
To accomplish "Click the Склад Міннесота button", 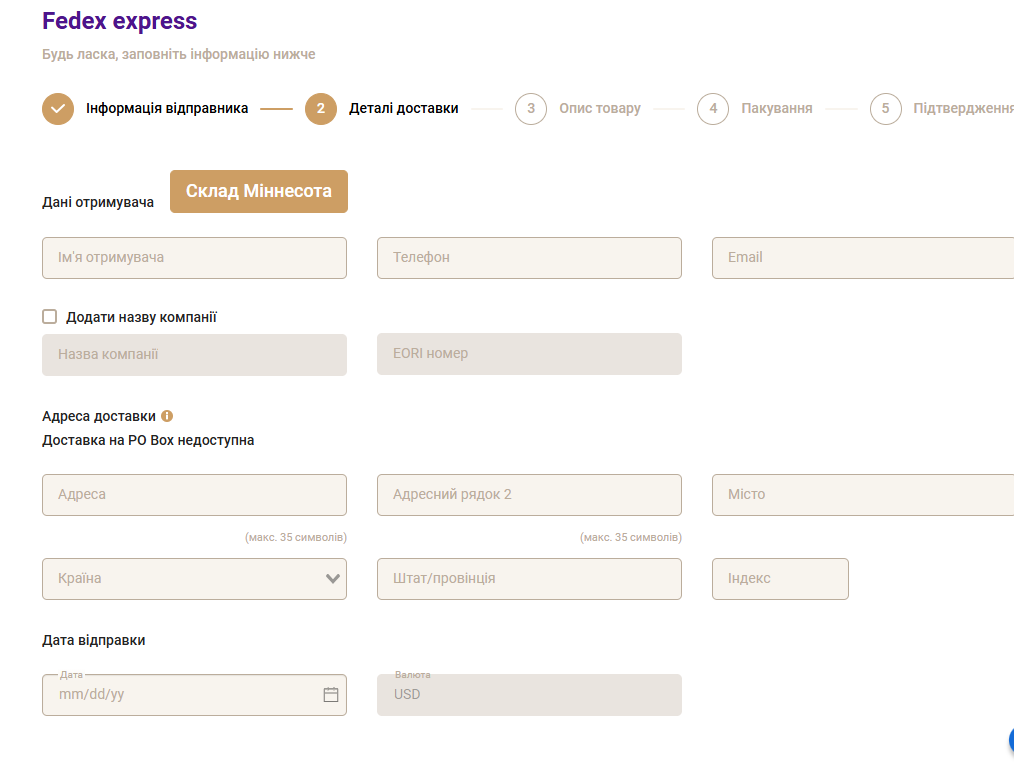I will click(259, 191).
